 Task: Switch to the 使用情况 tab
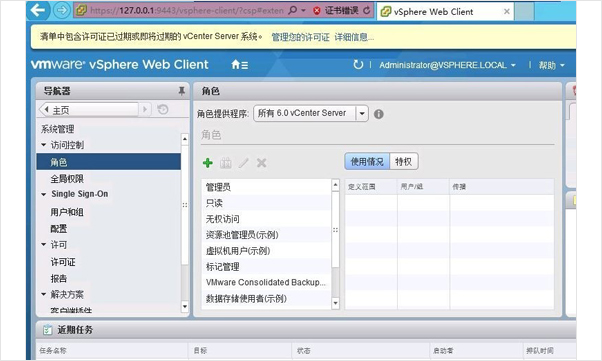point(367,161)
